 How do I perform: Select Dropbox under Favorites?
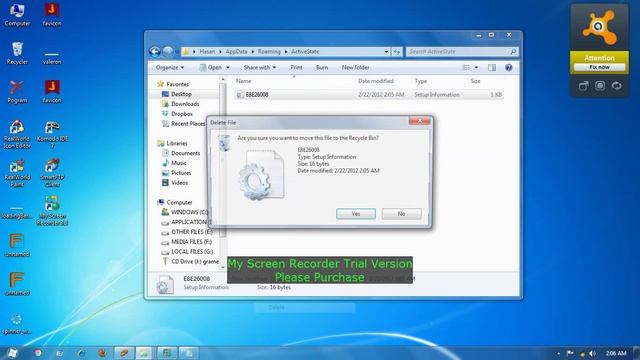[x=182, y=114]
